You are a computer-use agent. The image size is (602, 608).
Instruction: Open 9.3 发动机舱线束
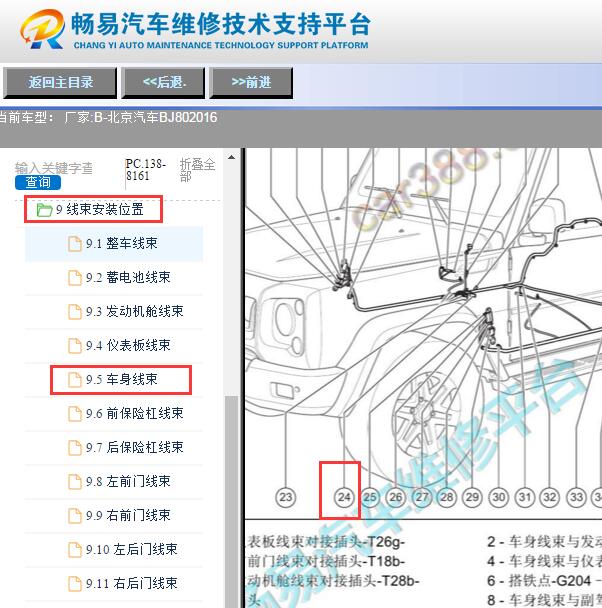[x=135, y=311]
